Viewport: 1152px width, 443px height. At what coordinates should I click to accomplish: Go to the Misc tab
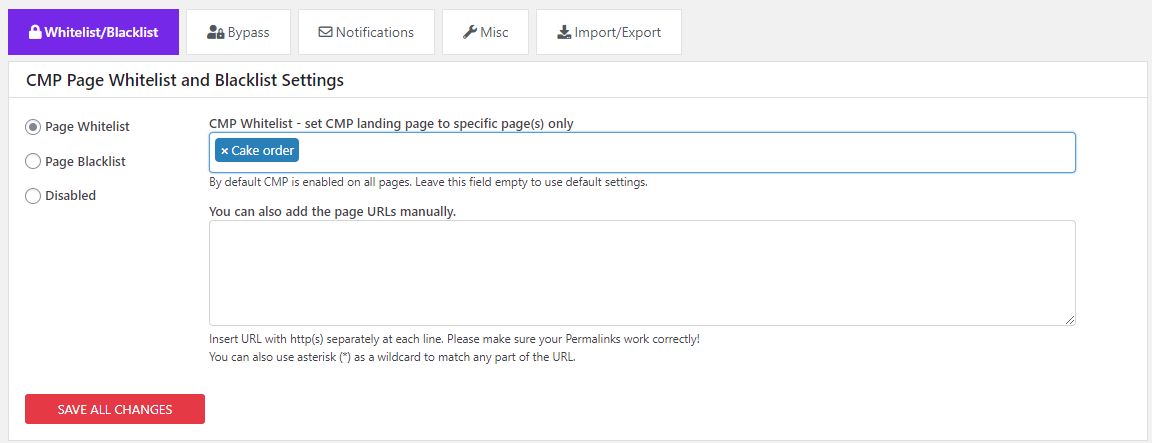(x=485, y=32)
